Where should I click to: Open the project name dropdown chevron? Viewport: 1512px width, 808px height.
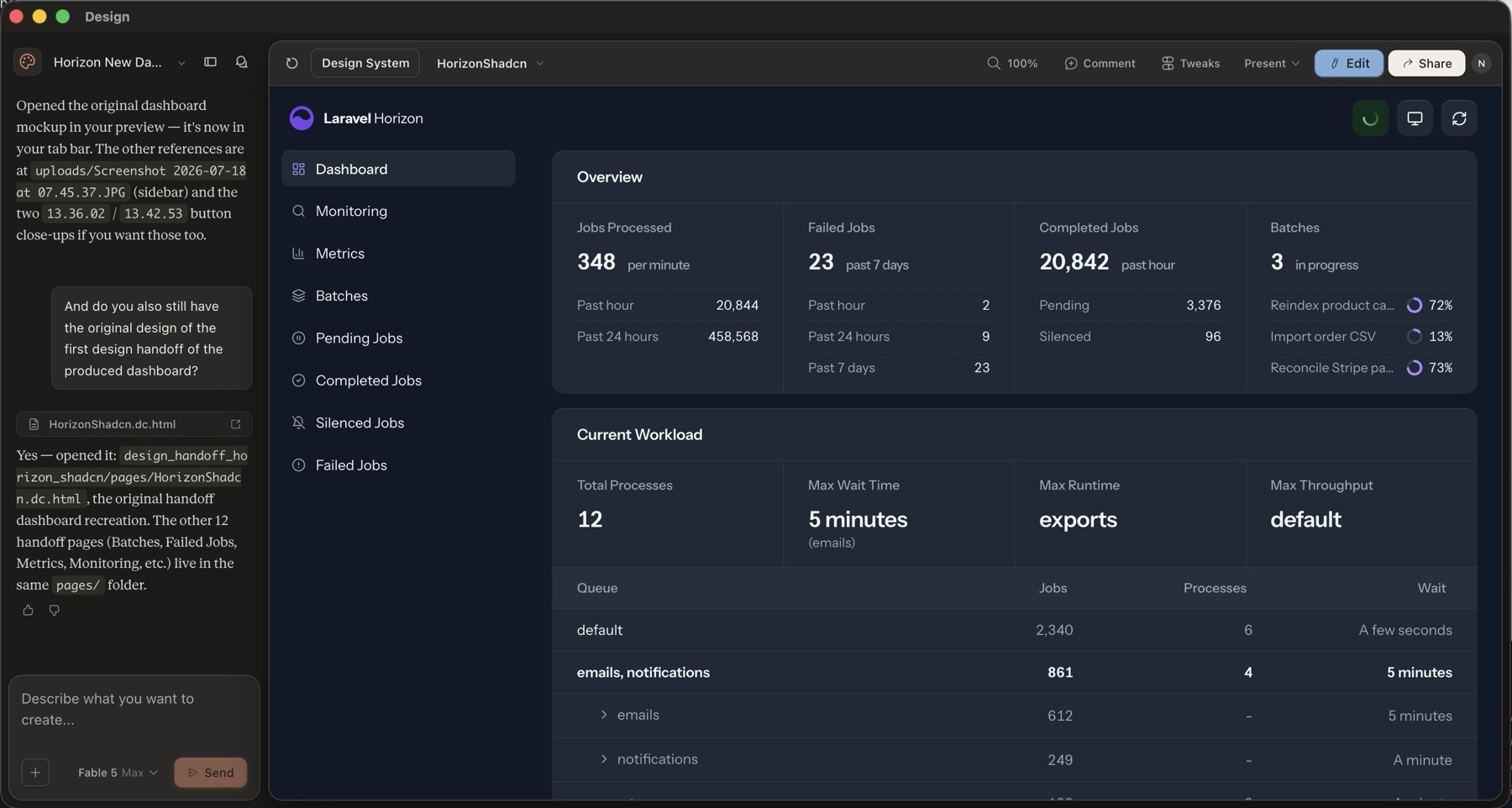(181, 63)
